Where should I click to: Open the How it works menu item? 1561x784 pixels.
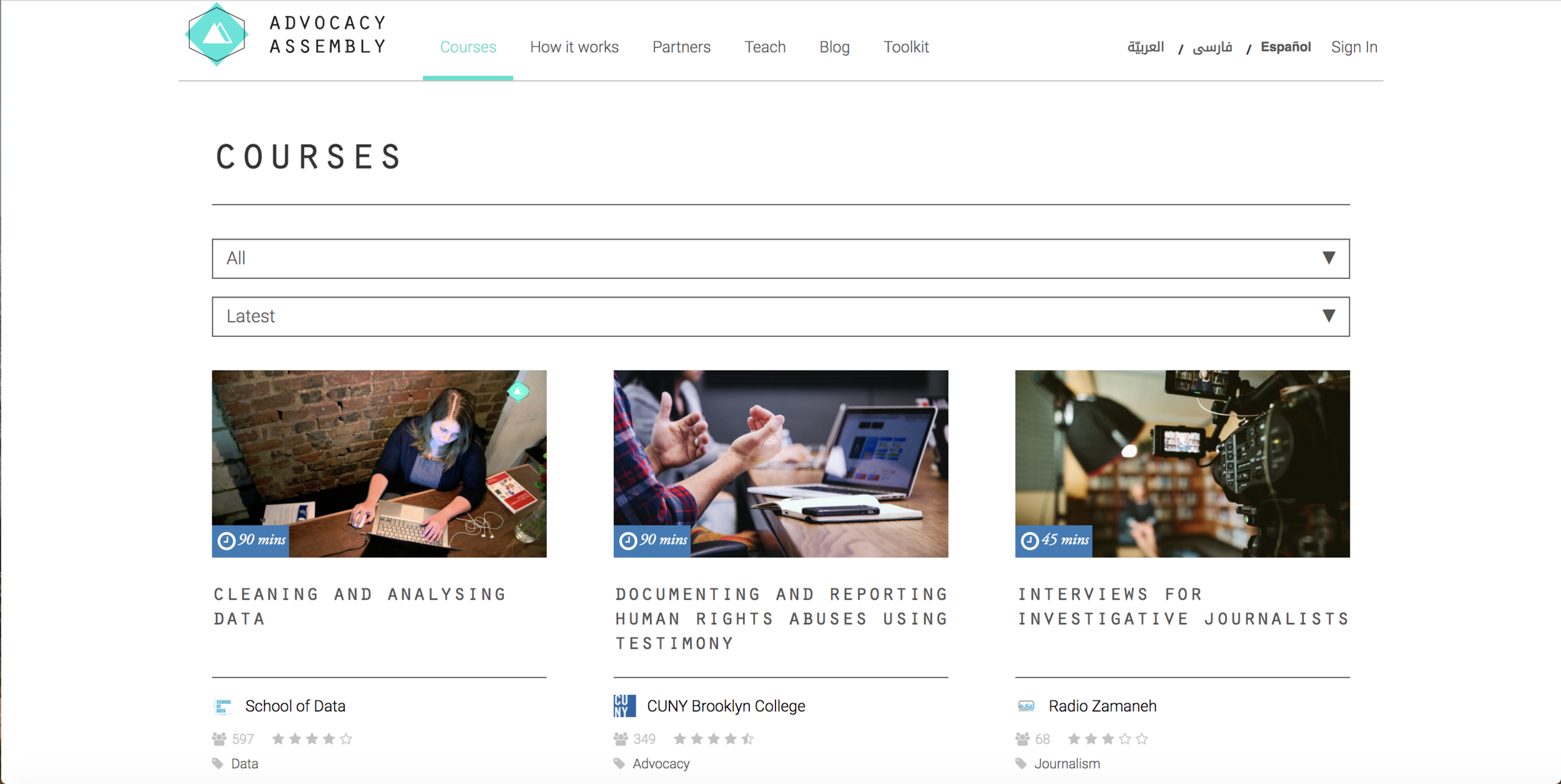tap(574, 47)
